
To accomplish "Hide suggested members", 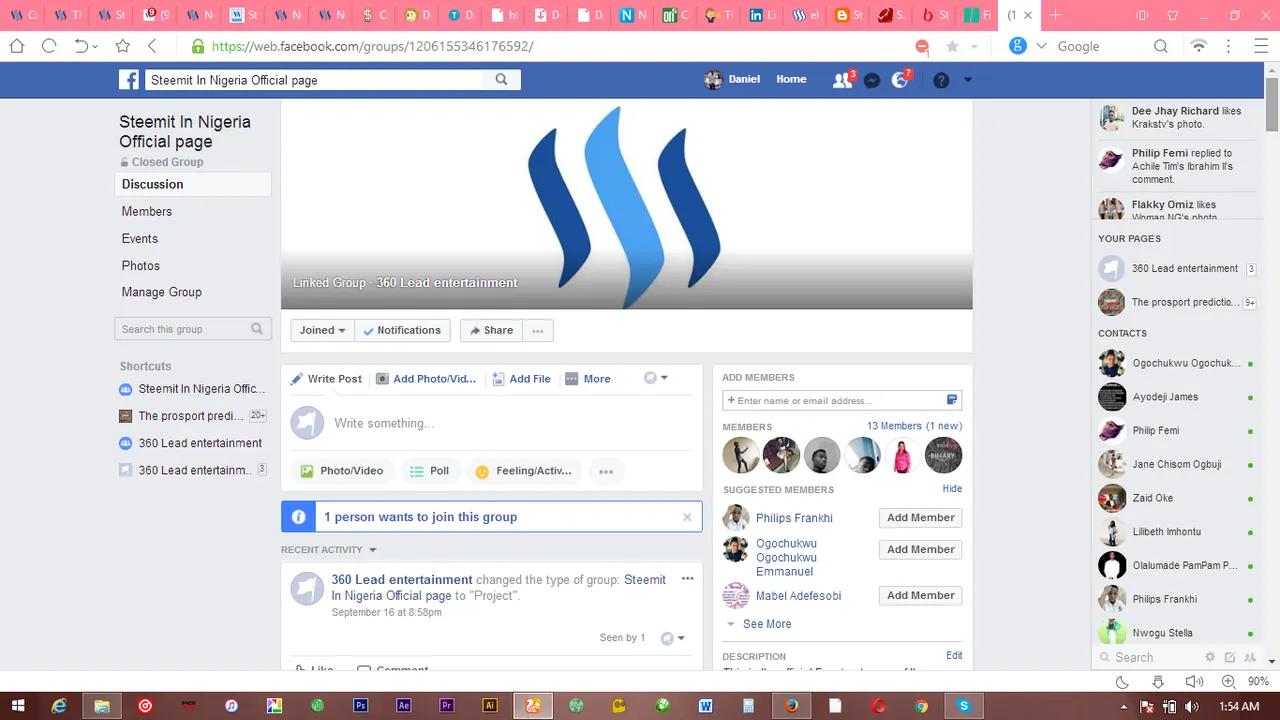I will [x=952, y=489].
